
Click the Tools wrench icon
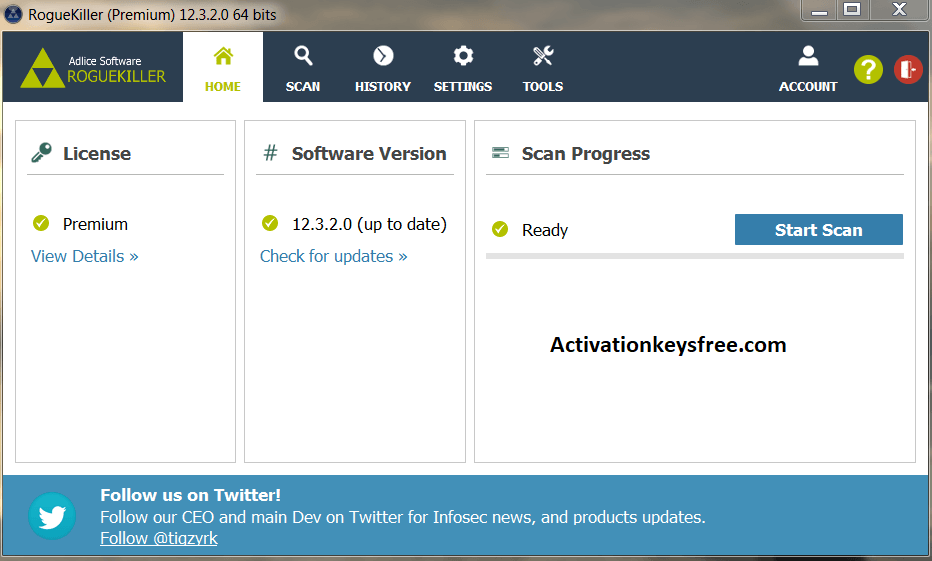pos(543,56)
